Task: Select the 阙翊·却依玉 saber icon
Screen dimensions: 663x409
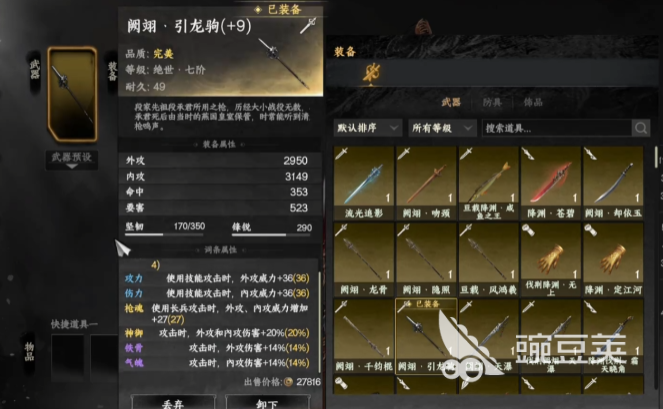Action: pyautogui.click(x=613, y=182)
